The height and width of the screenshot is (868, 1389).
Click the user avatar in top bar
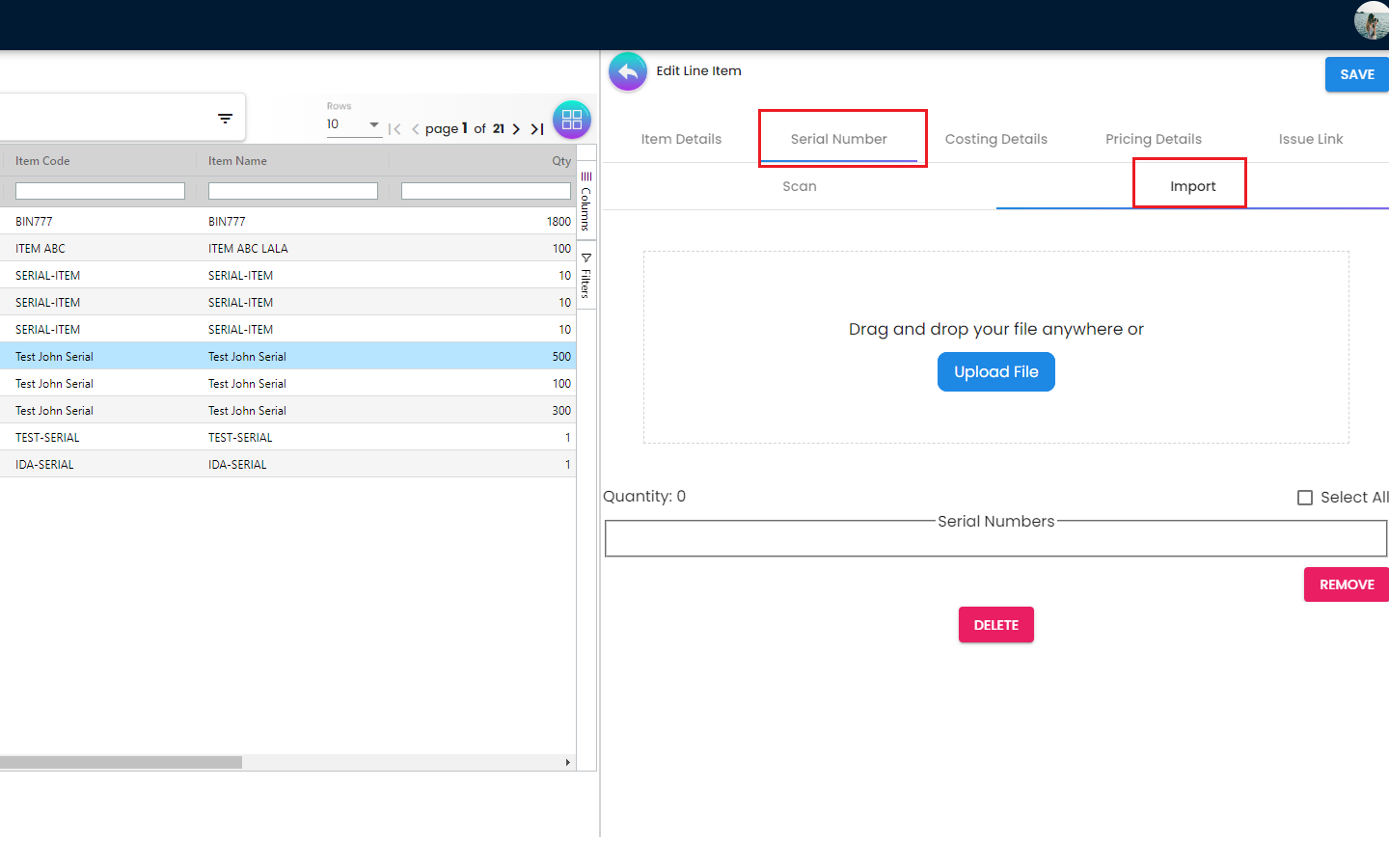coord(1371,20)
